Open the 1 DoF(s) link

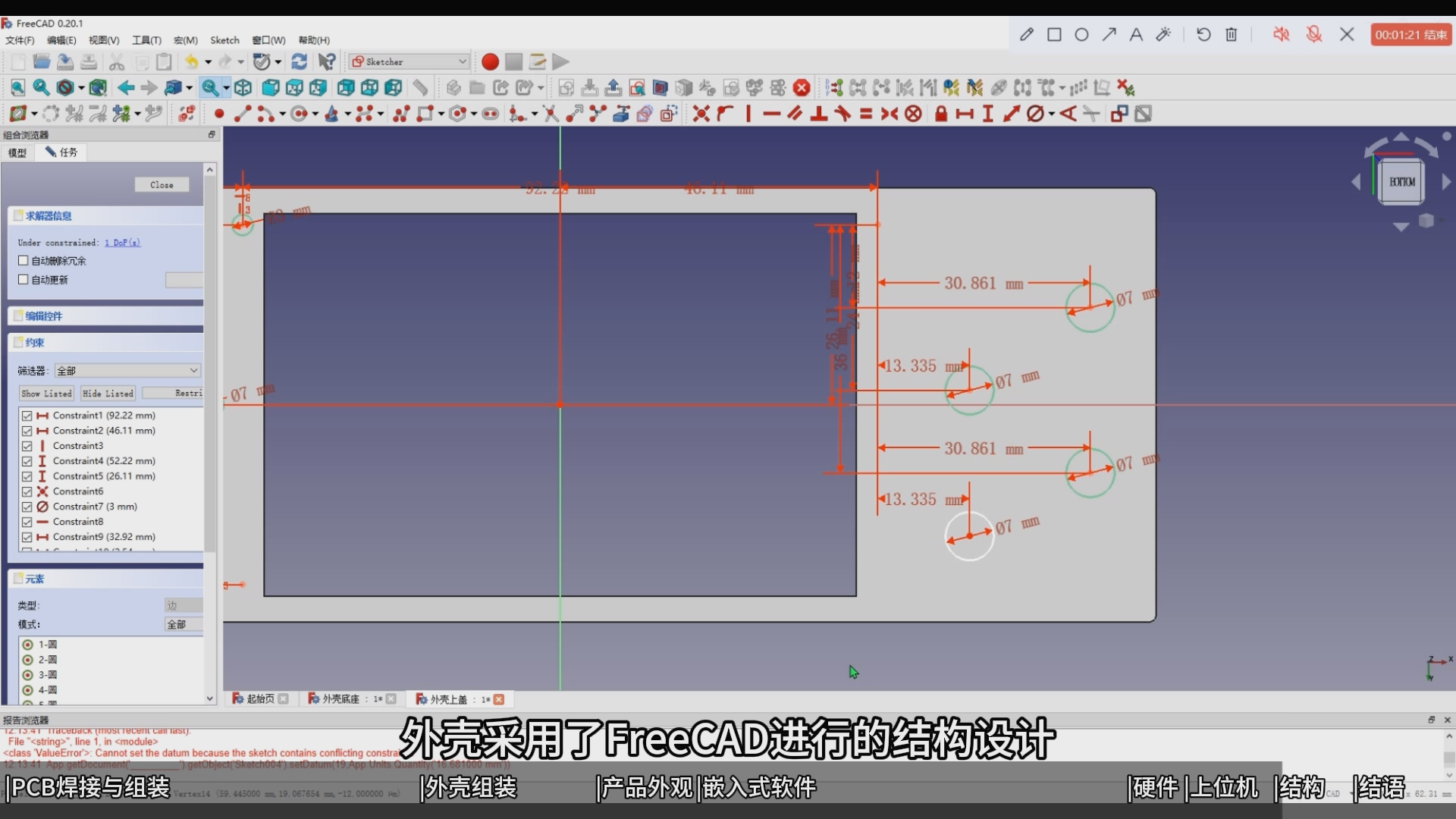coord(122,243)
